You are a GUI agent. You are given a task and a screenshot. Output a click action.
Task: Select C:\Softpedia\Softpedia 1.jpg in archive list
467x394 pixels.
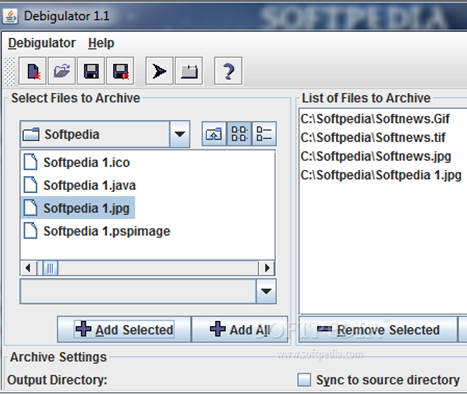[381, 175]
